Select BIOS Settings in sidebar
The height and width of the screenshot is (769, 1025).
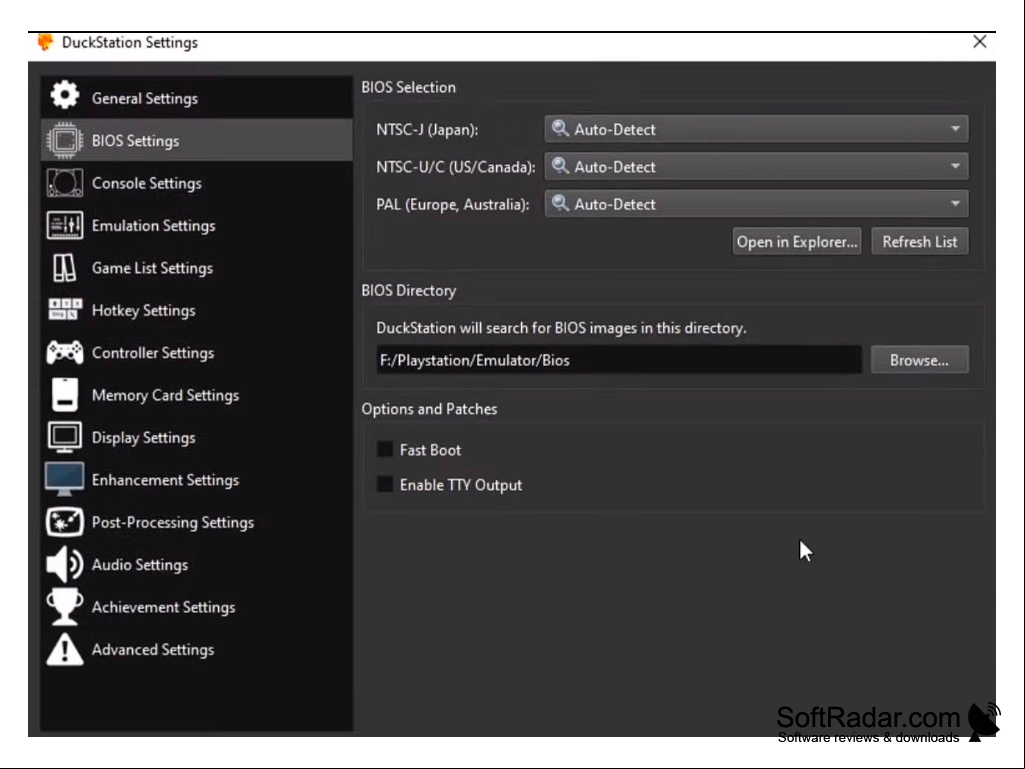(x=197, y=140)
